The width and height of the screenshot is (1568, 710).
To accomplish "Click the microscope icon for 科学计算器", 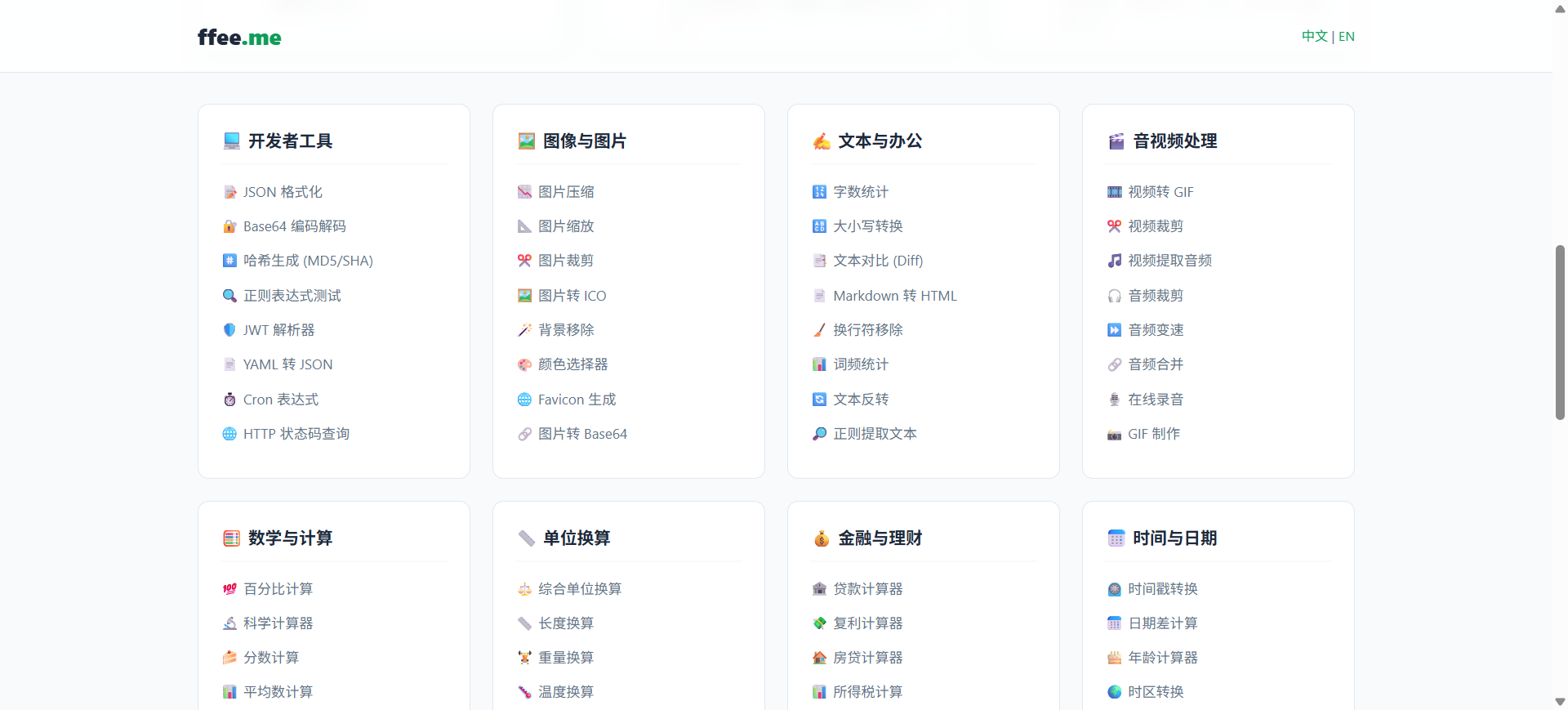I will (230, 623).
